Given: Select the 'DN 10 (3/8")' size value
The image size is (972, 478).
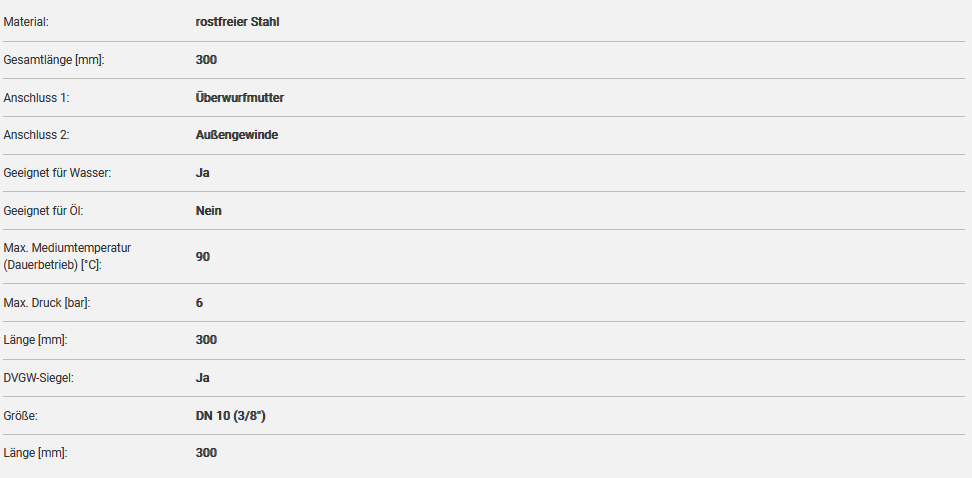Looking at the screenshot, I should point(230,415).
